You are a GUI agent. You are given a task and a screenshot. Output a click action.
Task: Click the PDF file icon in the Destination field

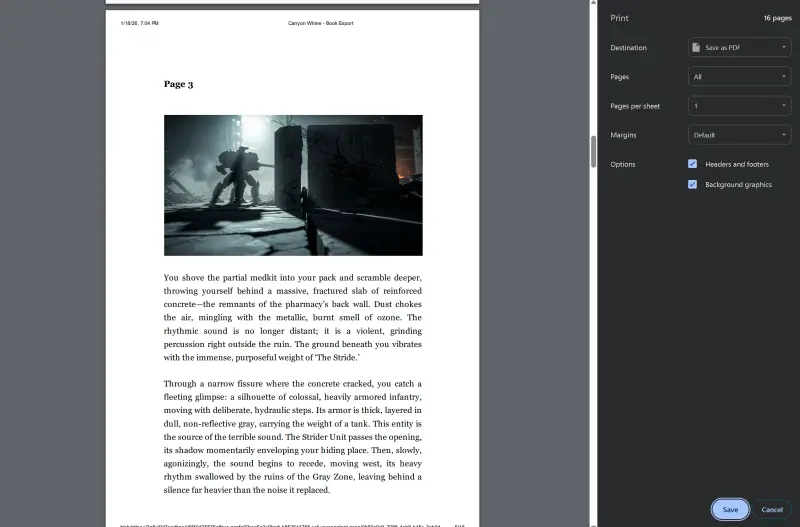pos(696,47)
